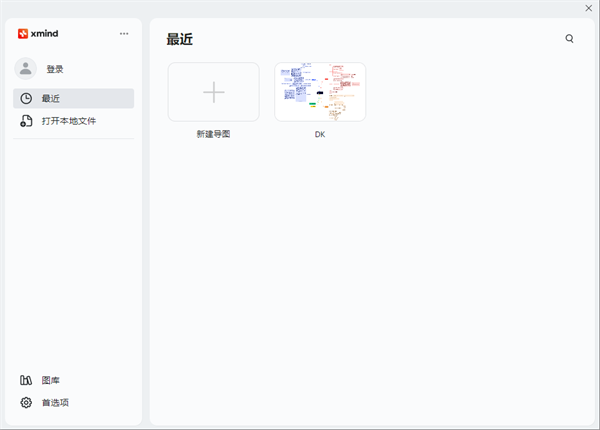Screen dimensions: 600x430
Task: Click the 图库 library books icon
Action: 26,380
